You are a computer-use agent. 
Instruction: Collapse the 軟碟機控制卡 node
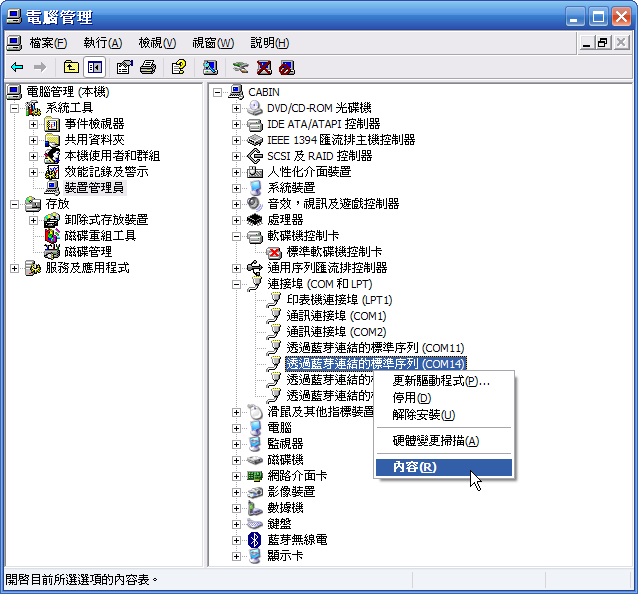pos(236,236)
